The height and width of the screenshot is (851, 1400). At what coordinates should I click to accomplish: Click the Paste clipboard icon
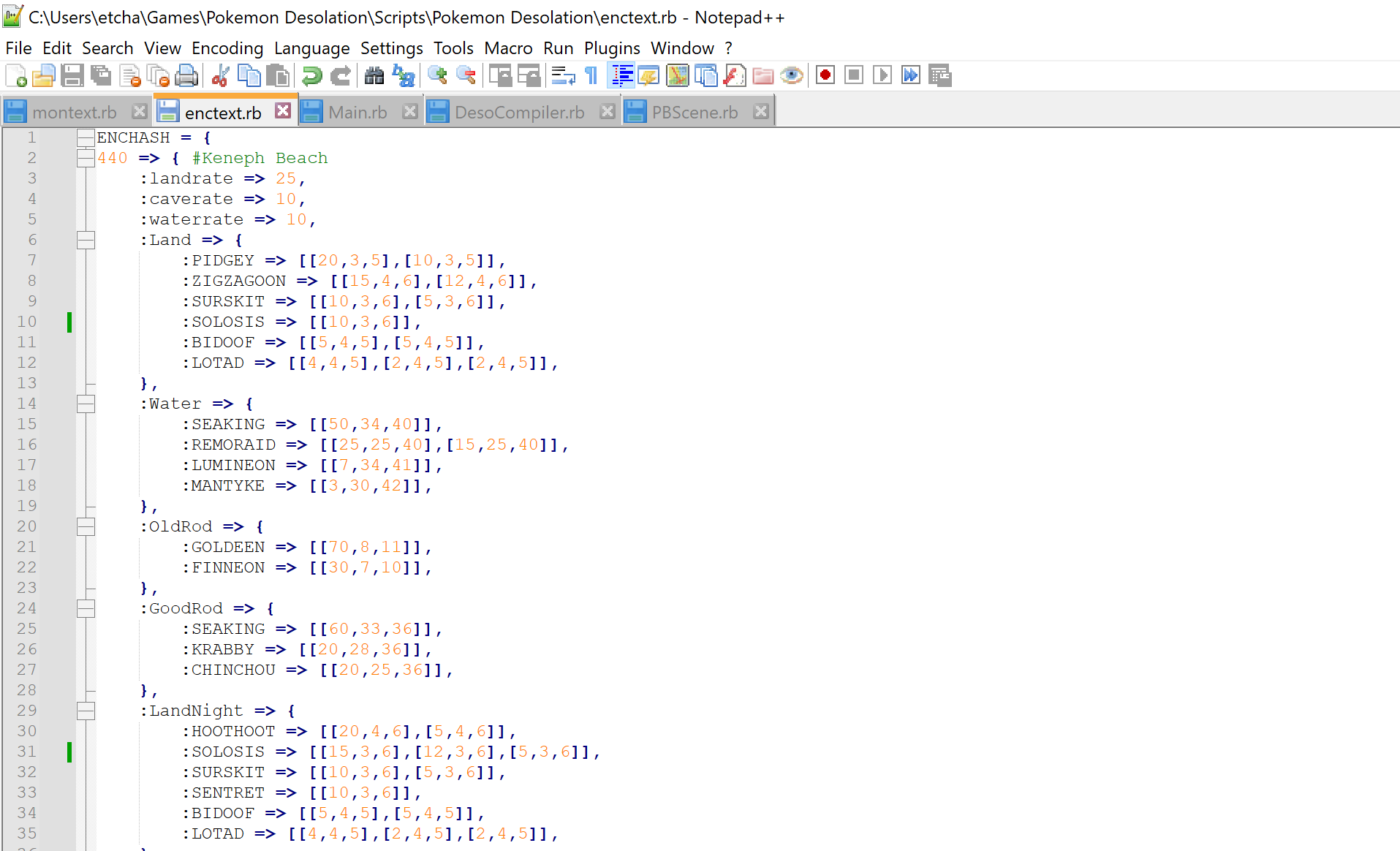277,75
